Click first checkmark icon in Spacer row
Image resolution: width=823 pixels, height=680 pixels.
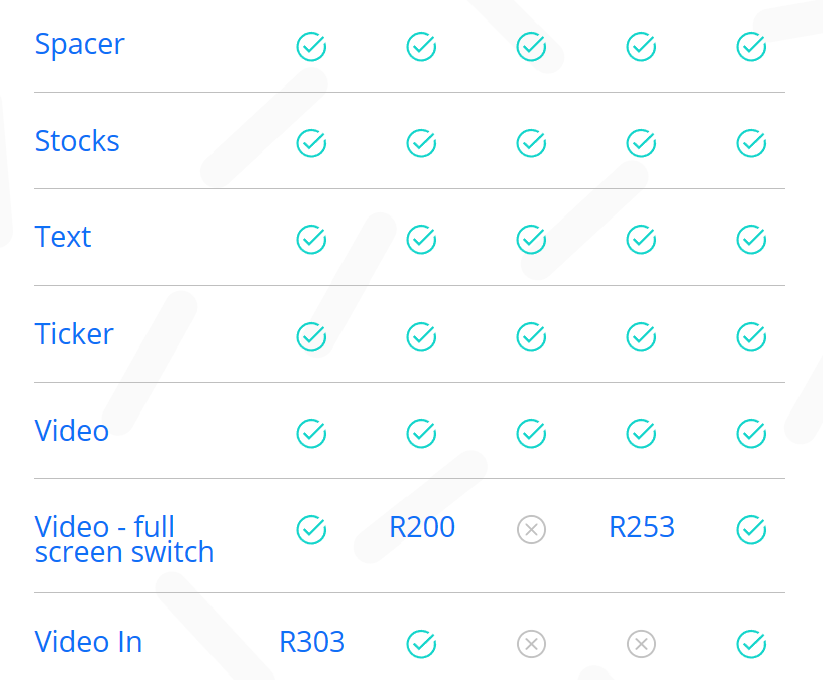point(311,46)
